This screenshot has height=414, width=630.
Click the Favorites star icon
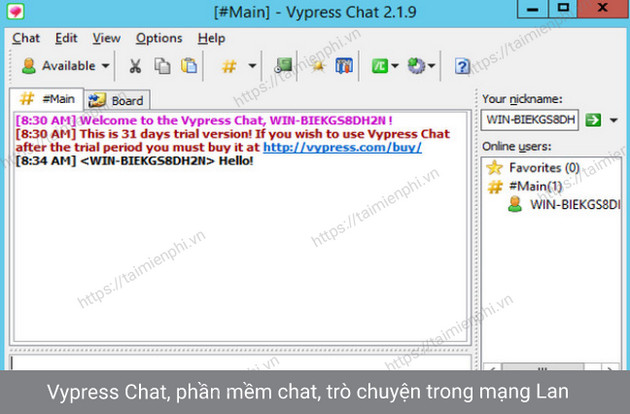coord(494,168)
